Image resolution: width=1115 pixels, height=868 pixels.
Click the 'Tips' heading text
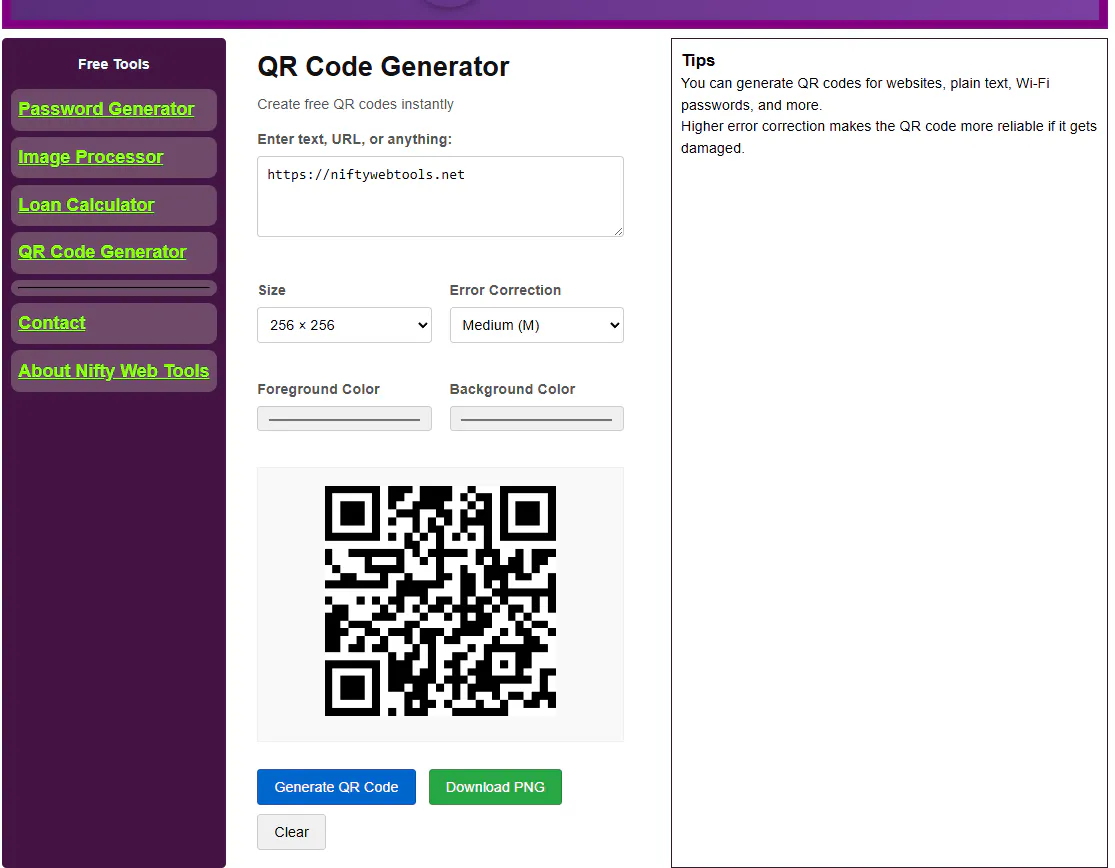pyautogui.click(x=698, y=60)
